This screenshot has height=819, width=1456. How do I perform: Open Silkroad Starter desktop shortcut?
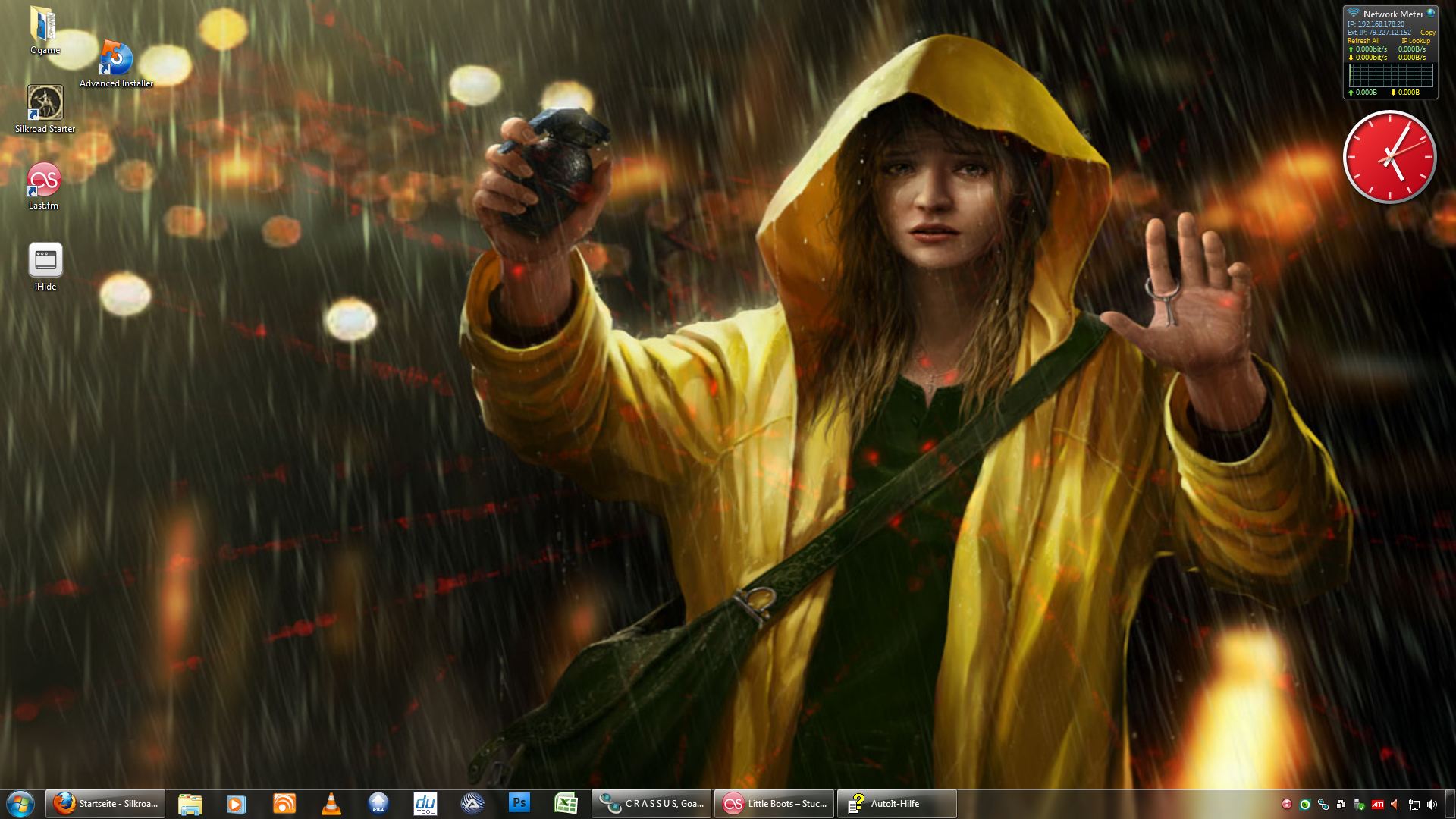pos(45,103)
